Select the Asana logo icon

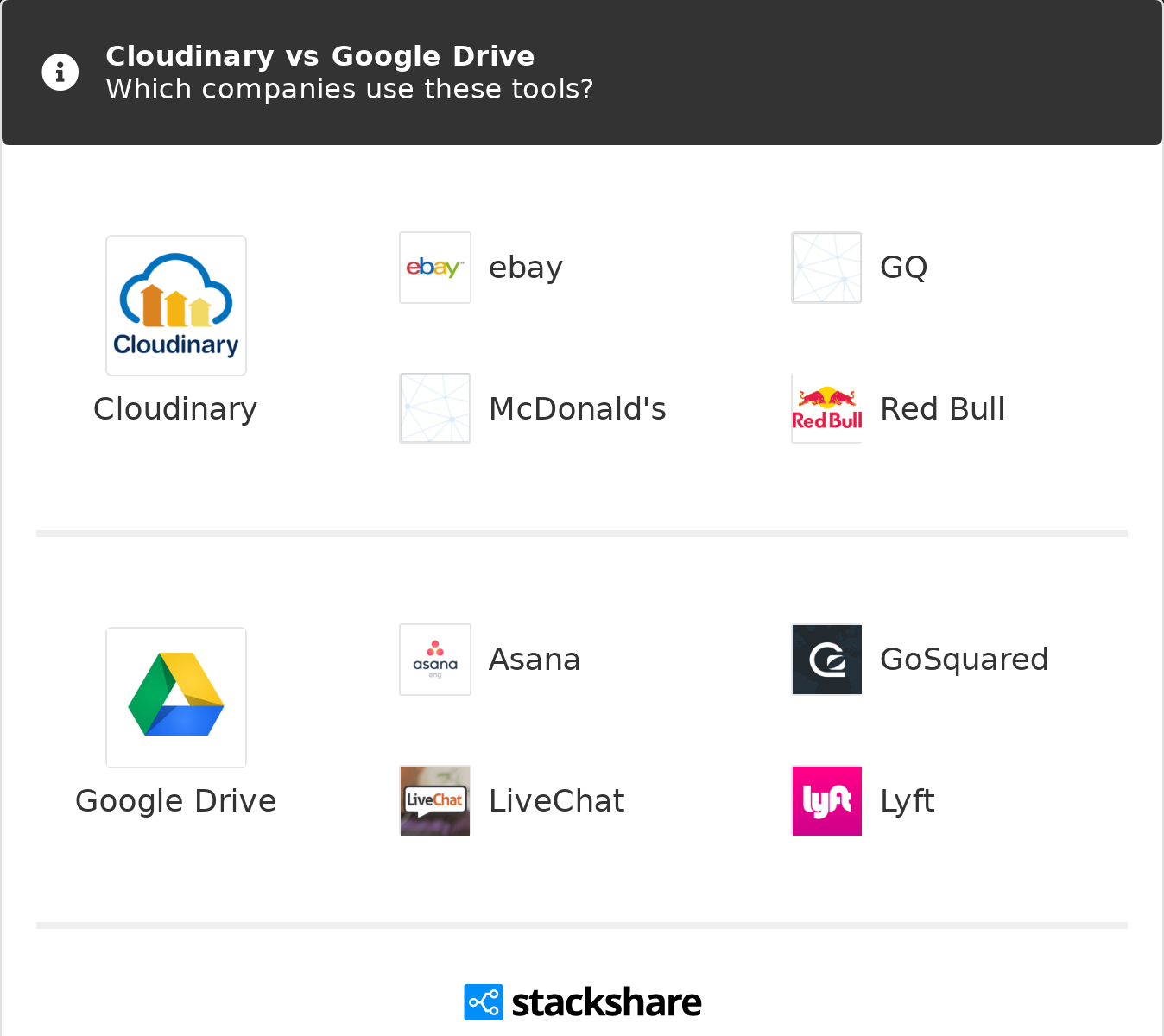(x=435, y=660)
